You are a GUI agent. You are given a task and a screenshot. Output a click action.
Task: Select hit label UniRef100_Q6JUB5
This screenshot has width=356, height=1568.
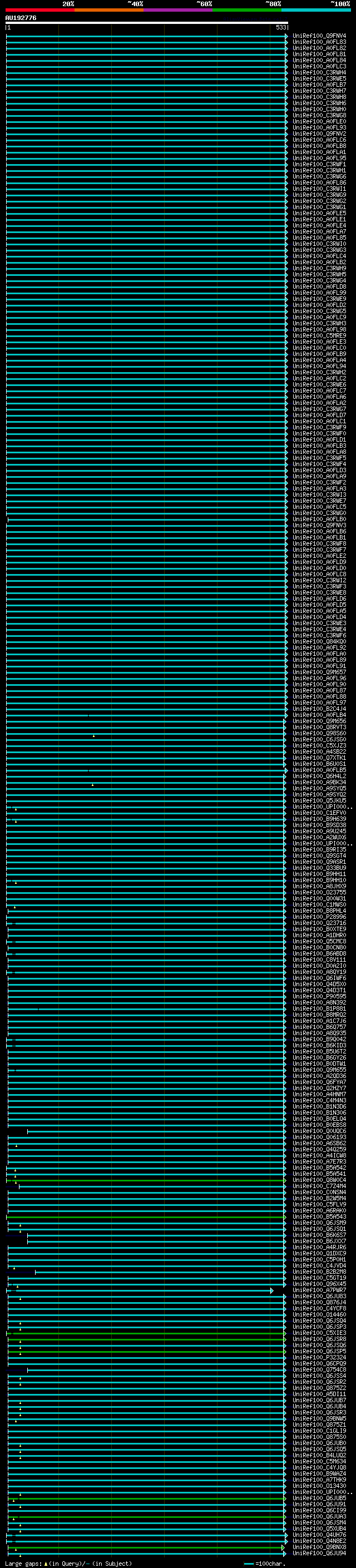[319, 1498]
